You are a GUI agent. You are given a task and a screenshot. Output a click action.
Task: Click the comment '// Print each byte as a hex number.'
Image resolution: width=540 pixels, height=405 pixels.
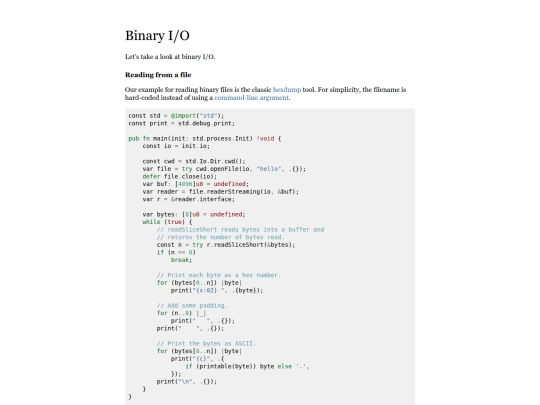coord(219,275)
